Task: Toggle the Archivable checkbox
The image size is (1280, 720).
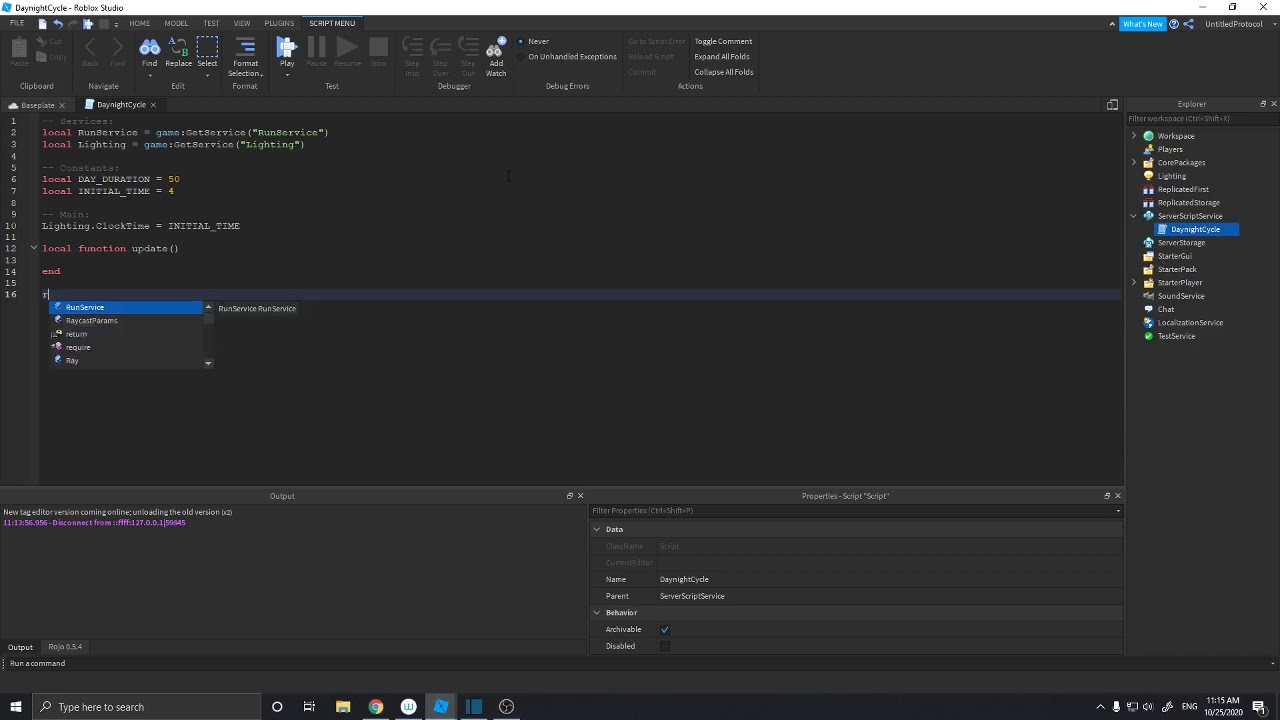Action: click(x=664, y=629)
